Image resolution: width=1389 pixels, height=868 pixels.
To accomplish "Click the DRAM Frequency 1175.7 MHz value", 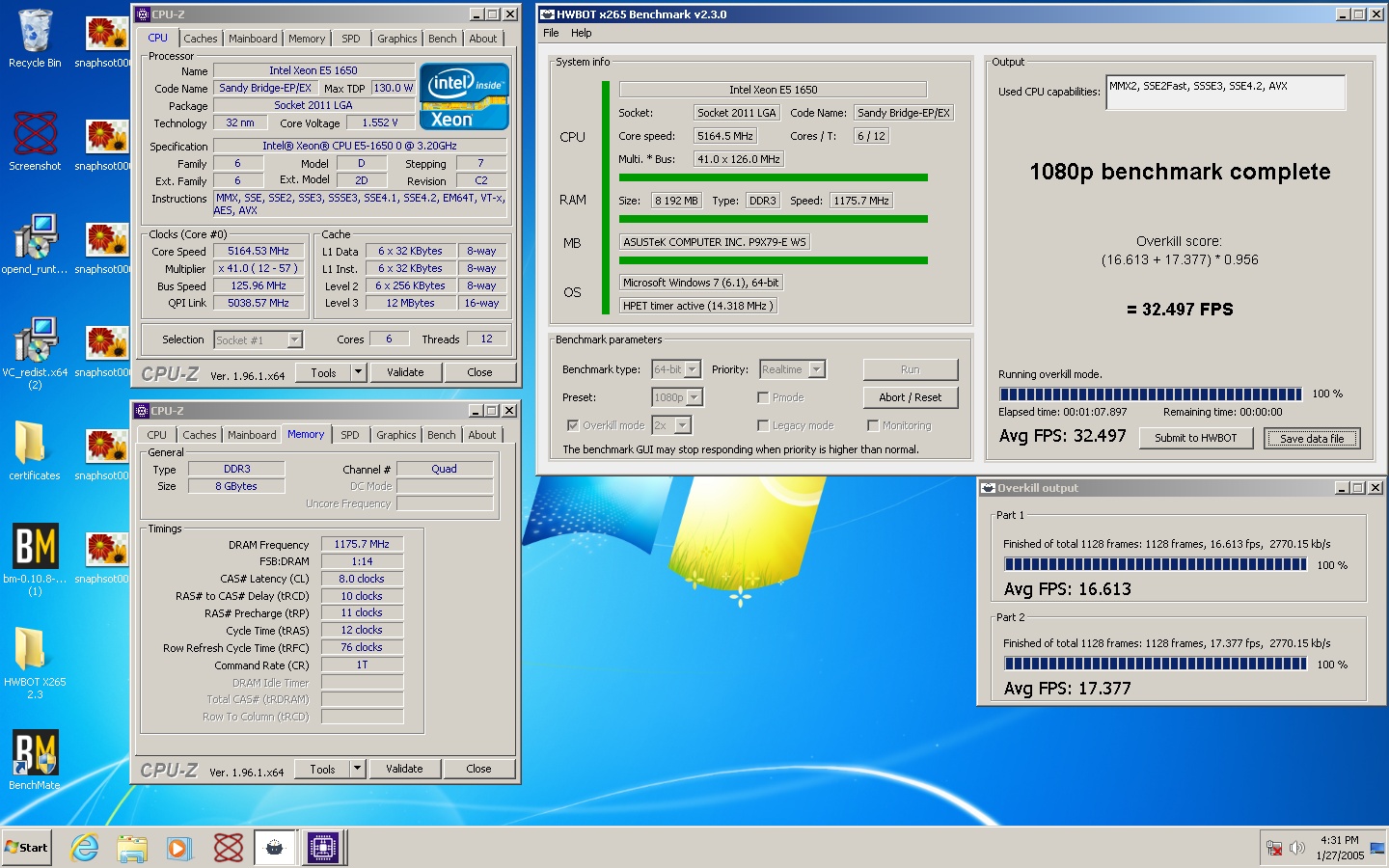I will [362, 544].
